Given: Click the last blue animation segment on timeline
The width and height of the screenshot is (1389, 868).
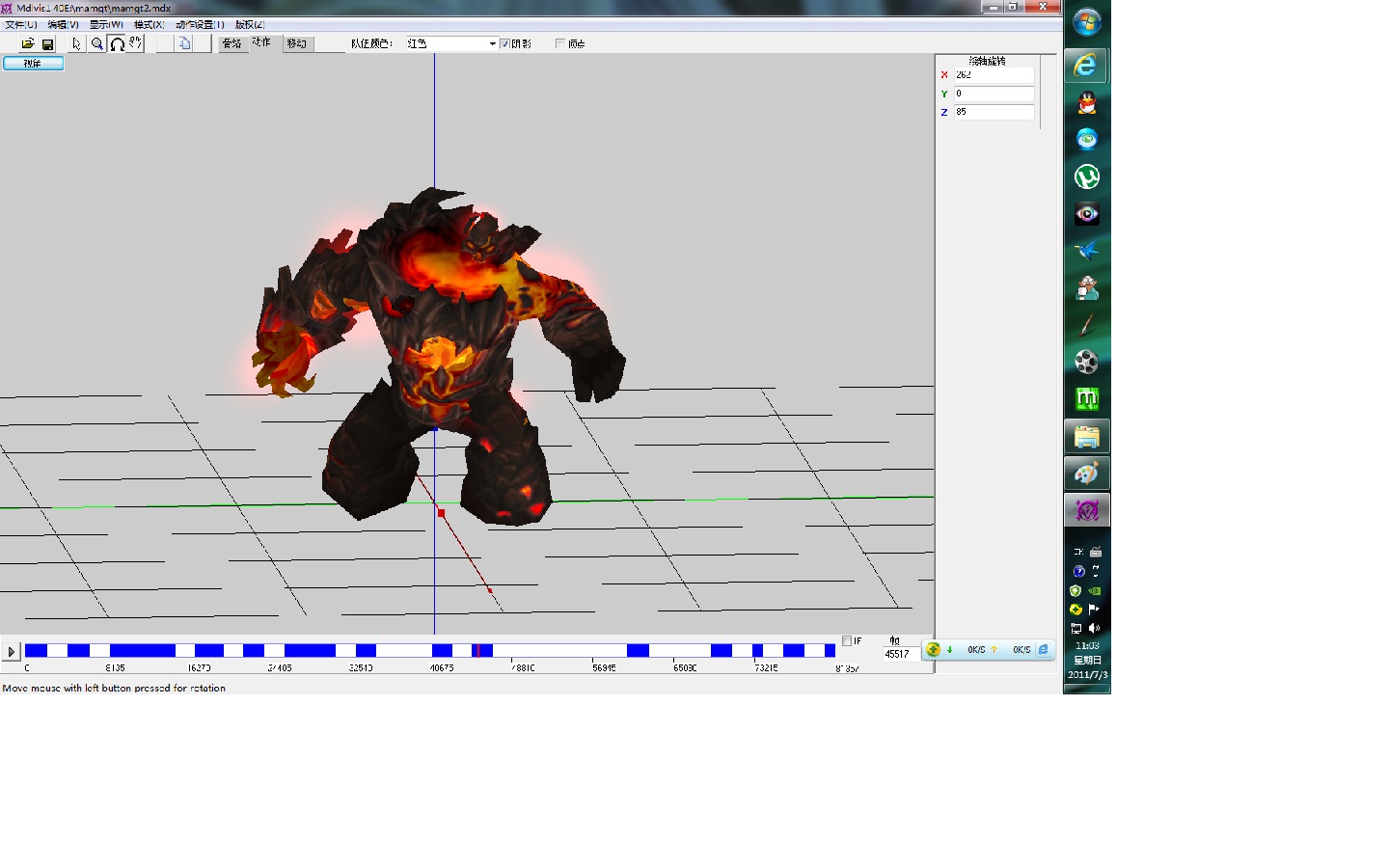Looking at the screenshot, I should click(830, 651).
